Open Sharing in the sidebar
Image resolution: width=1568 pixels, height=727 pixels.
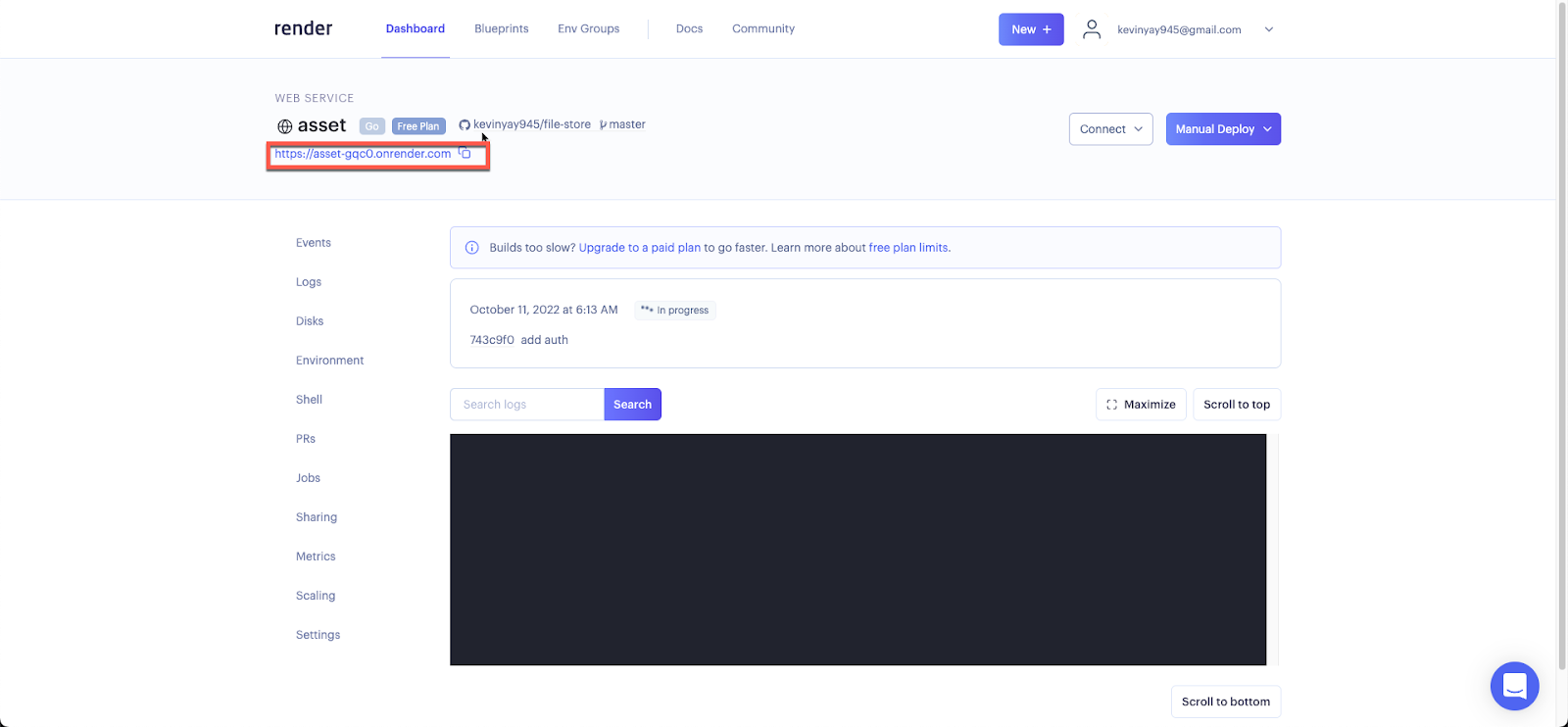[x=317, y=517]
